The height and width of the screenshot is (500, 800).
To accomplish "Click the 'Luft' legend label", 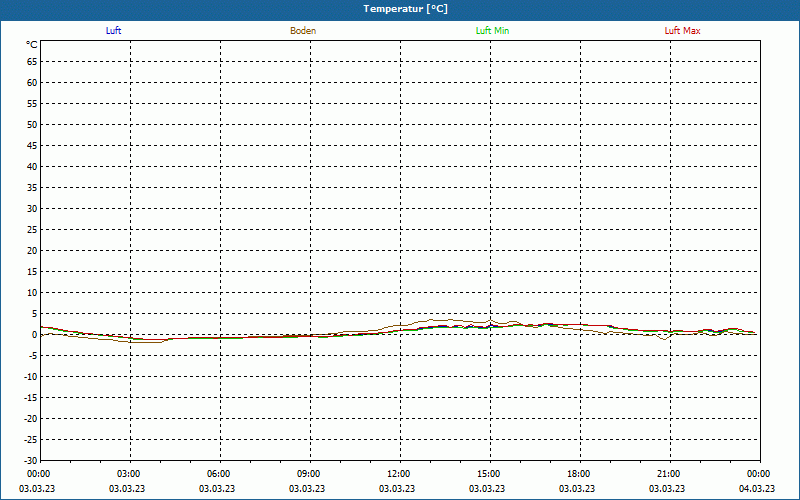I will pos(113,31).
